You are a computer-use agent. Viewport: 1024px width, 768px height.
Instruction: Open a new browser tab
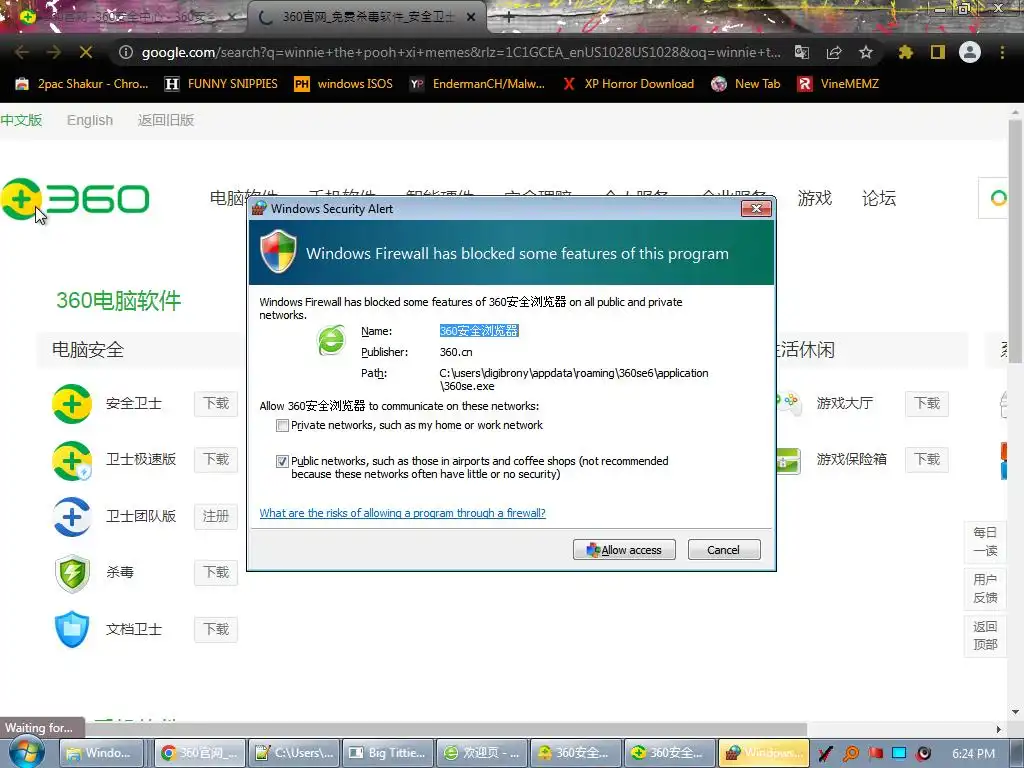tap(509, 17)
